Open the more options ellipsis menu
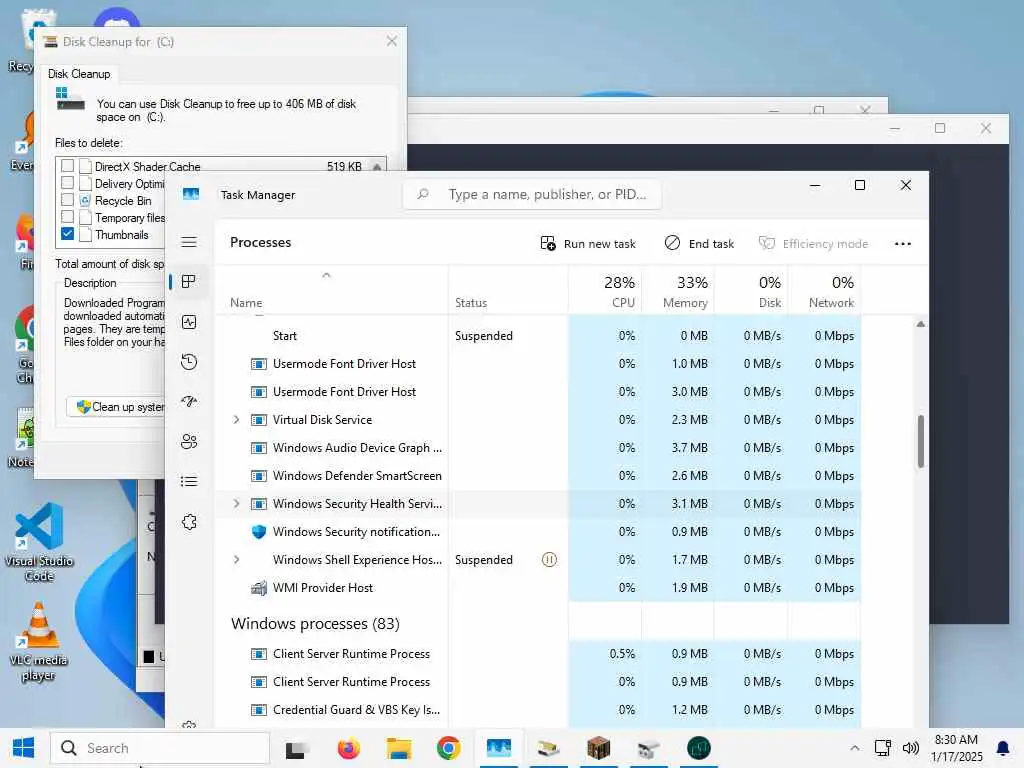The height and width of the screenshot is (768, 1024). coord(903,244)
